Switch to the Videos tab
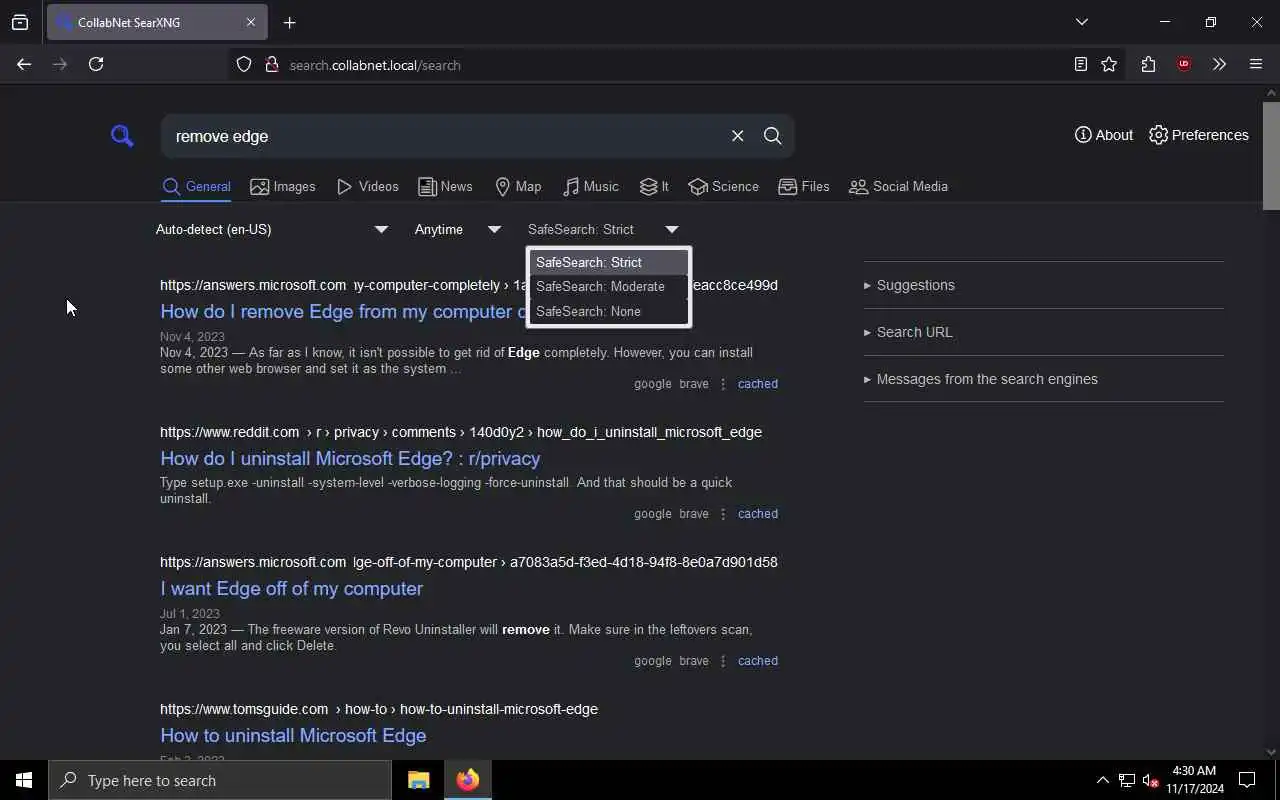Screen dimensions: 1280x800 pyautogui.click(x=368, y=186)
